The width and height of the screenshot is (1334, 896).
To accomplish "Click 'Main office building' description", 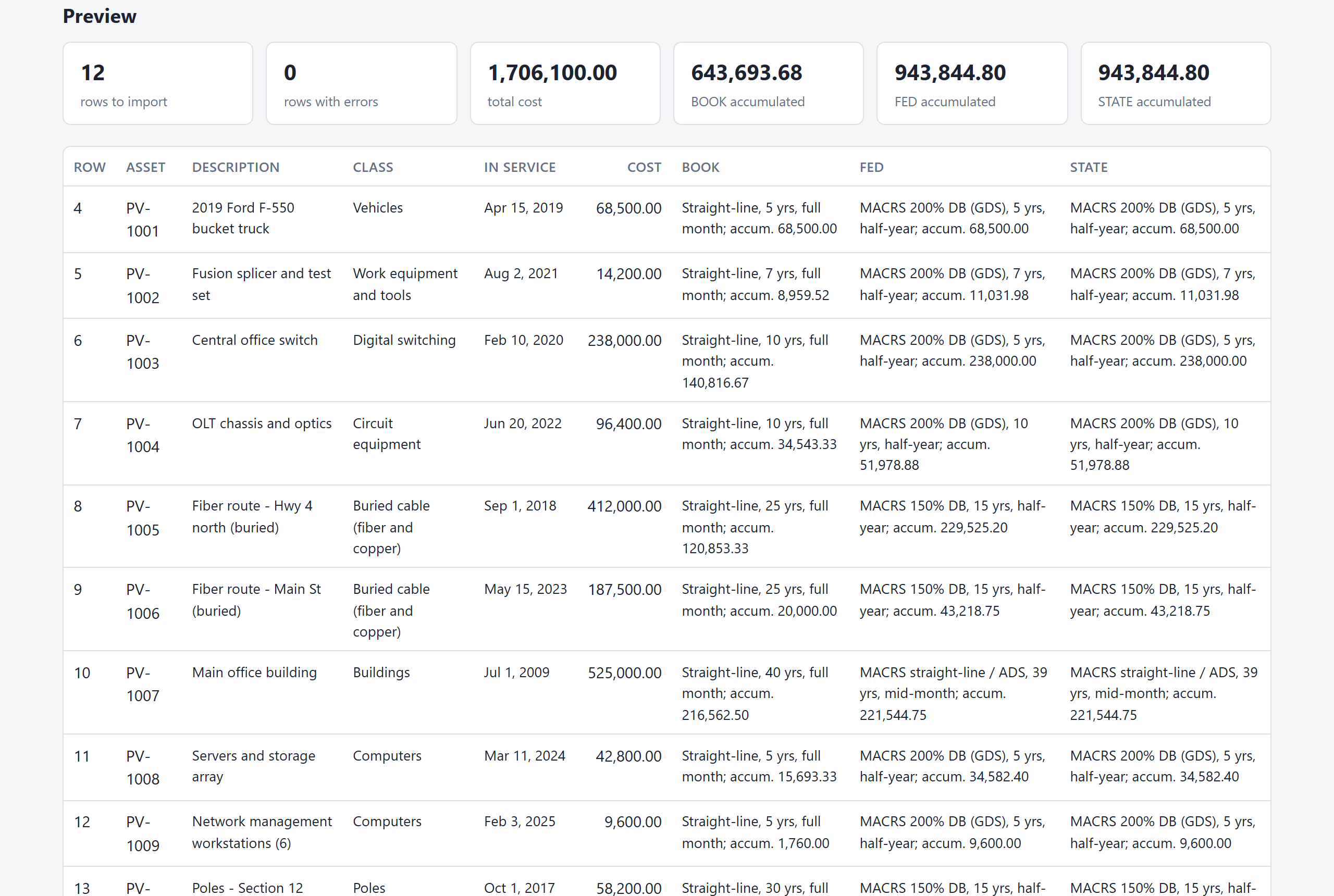I will (254, 673).
